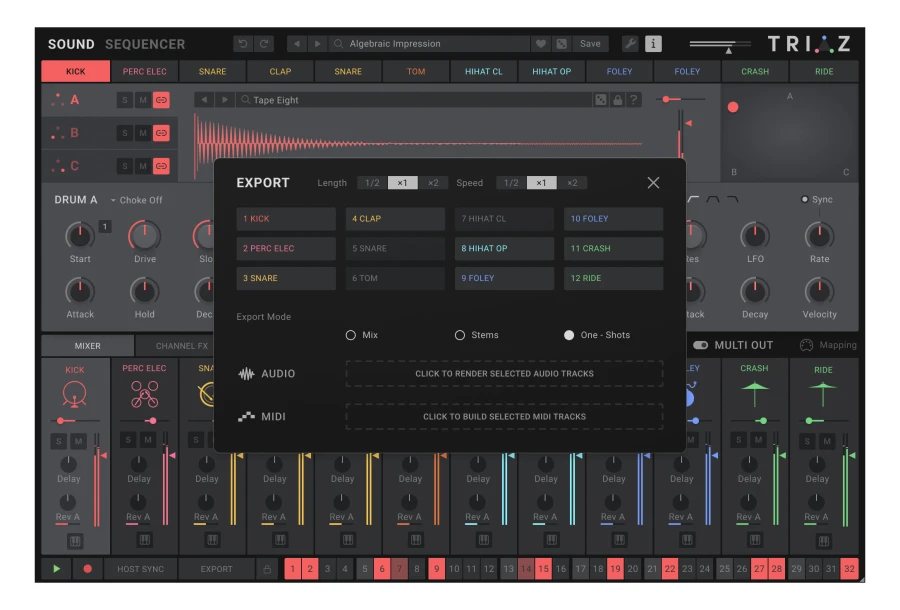Select the HIHAT OP drum tab
900x610 pixels.
click(x=551, y=71)
